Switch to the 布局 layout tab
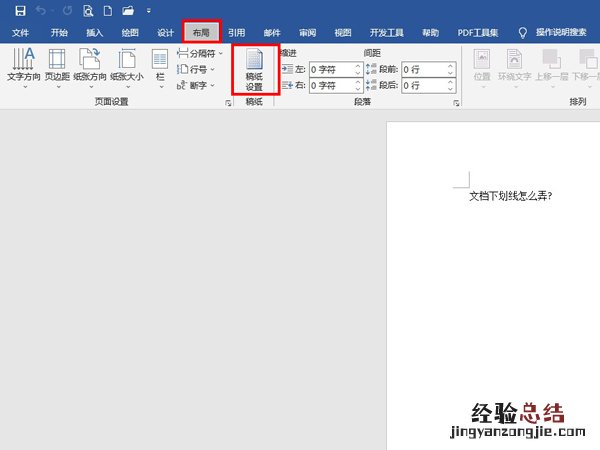The image size is (600, 450). point(201,32)
